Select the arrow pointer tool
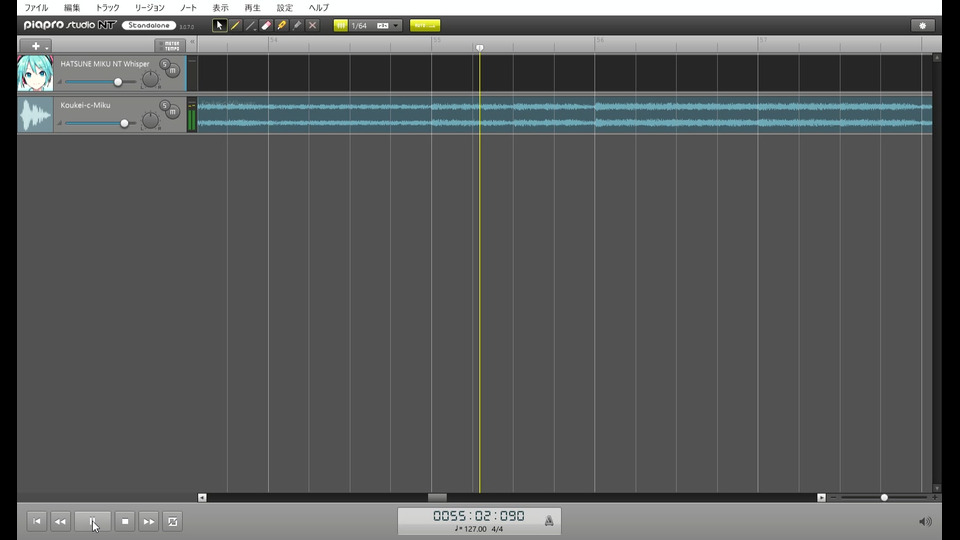 pos(219,25)
